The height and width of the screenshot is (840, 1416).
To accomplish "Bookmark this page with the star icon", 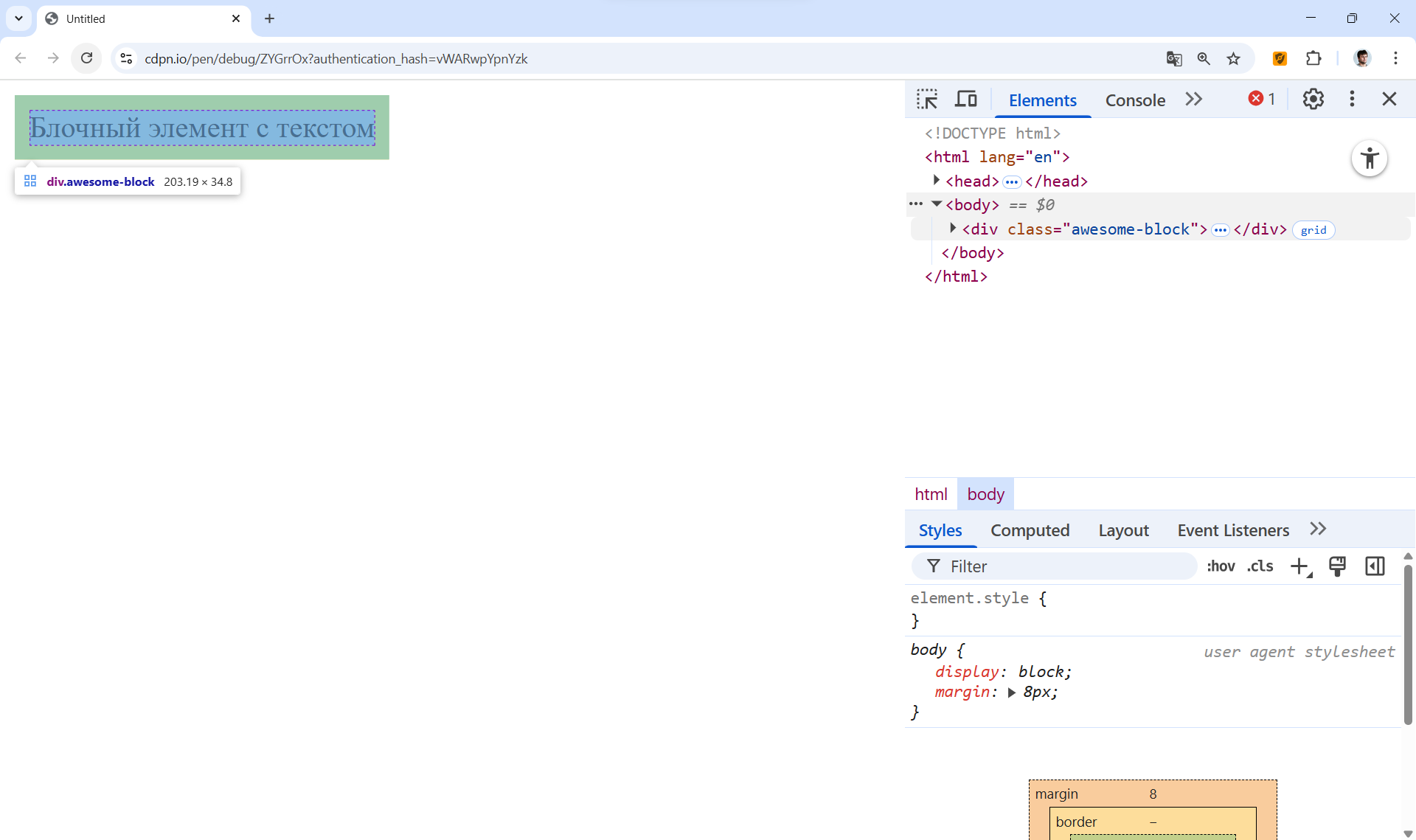I will pyautogui.click(x=1233, y=59).
